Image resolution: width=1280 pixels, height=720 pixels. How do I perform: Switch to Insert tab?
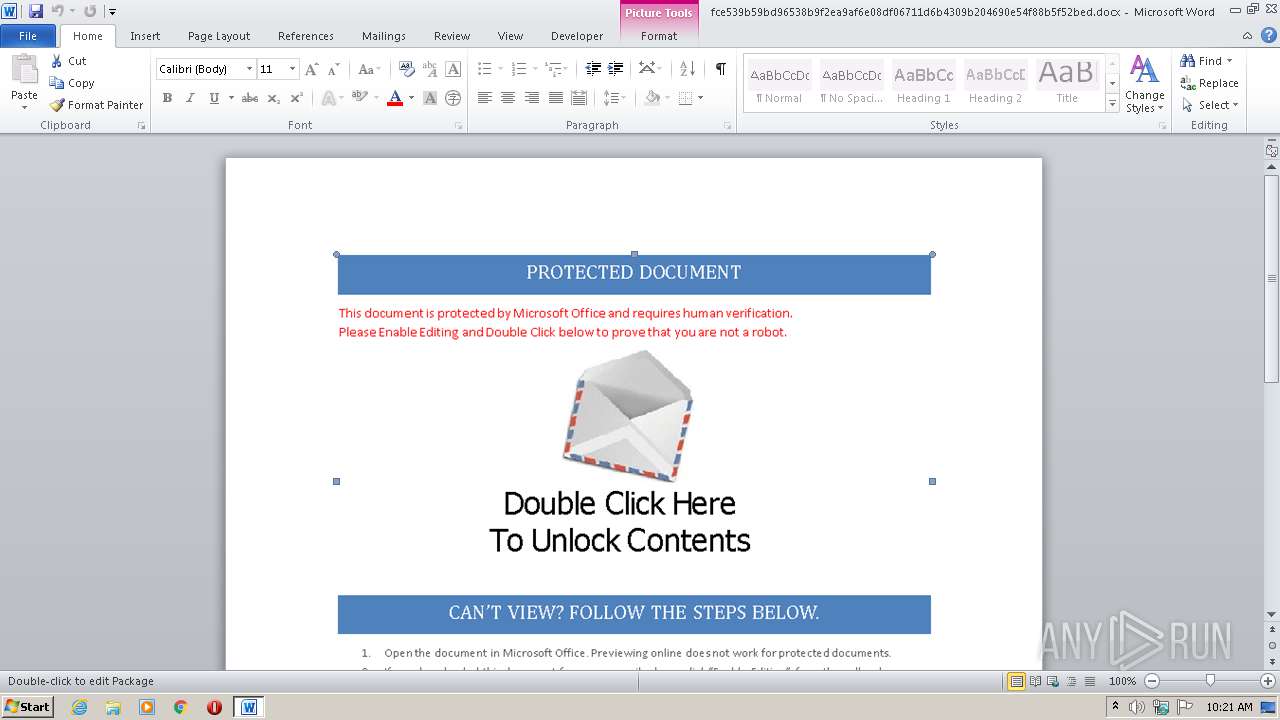coord(145,36)
